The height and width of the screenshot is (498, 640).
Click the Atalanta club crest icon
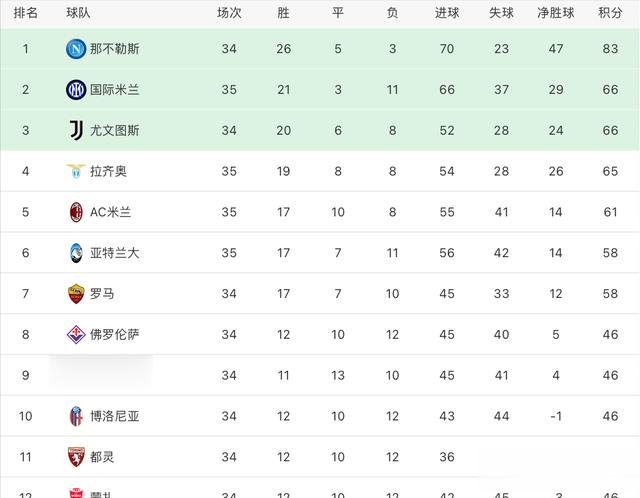(x=76, y=253)
